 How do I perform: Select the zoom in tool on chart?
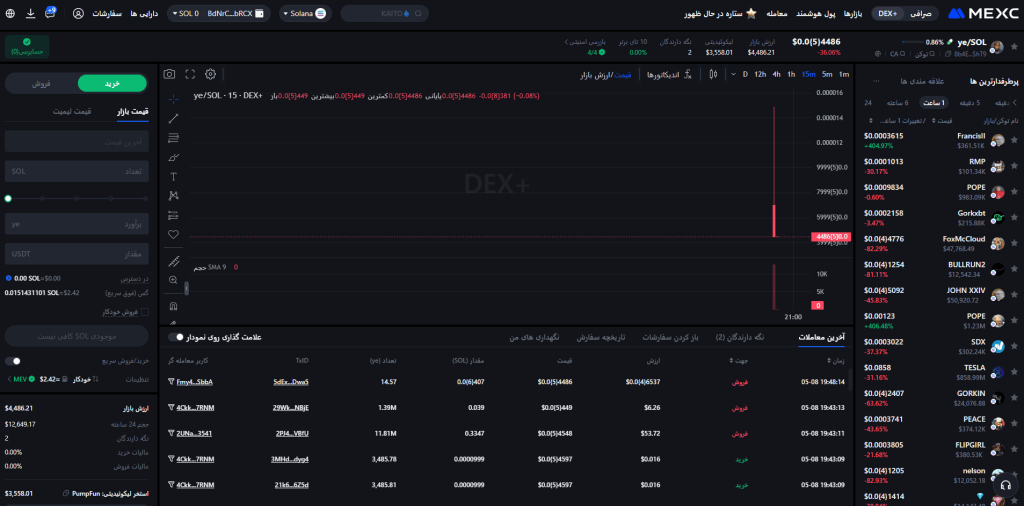[173, 280]
